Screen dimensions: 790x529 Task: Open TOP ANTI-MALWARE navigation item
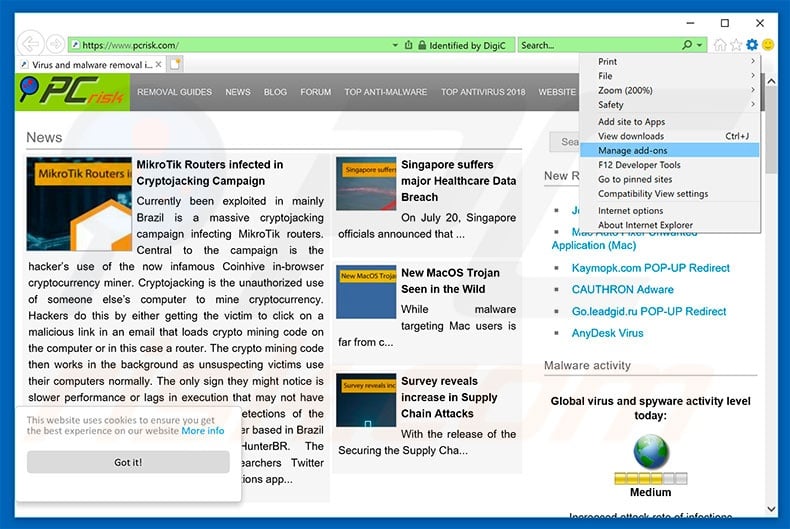385,92
